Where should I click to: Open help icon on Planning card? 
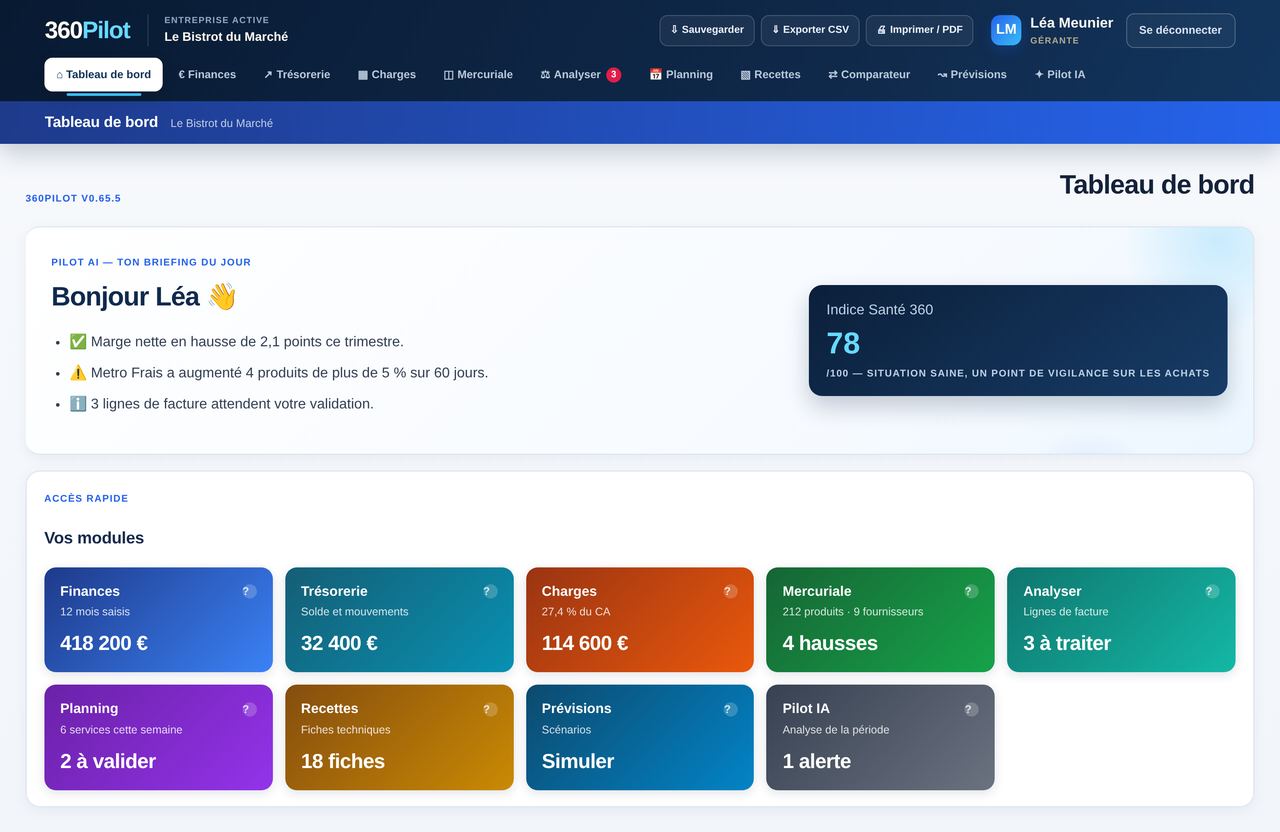(x=249, y=709)
